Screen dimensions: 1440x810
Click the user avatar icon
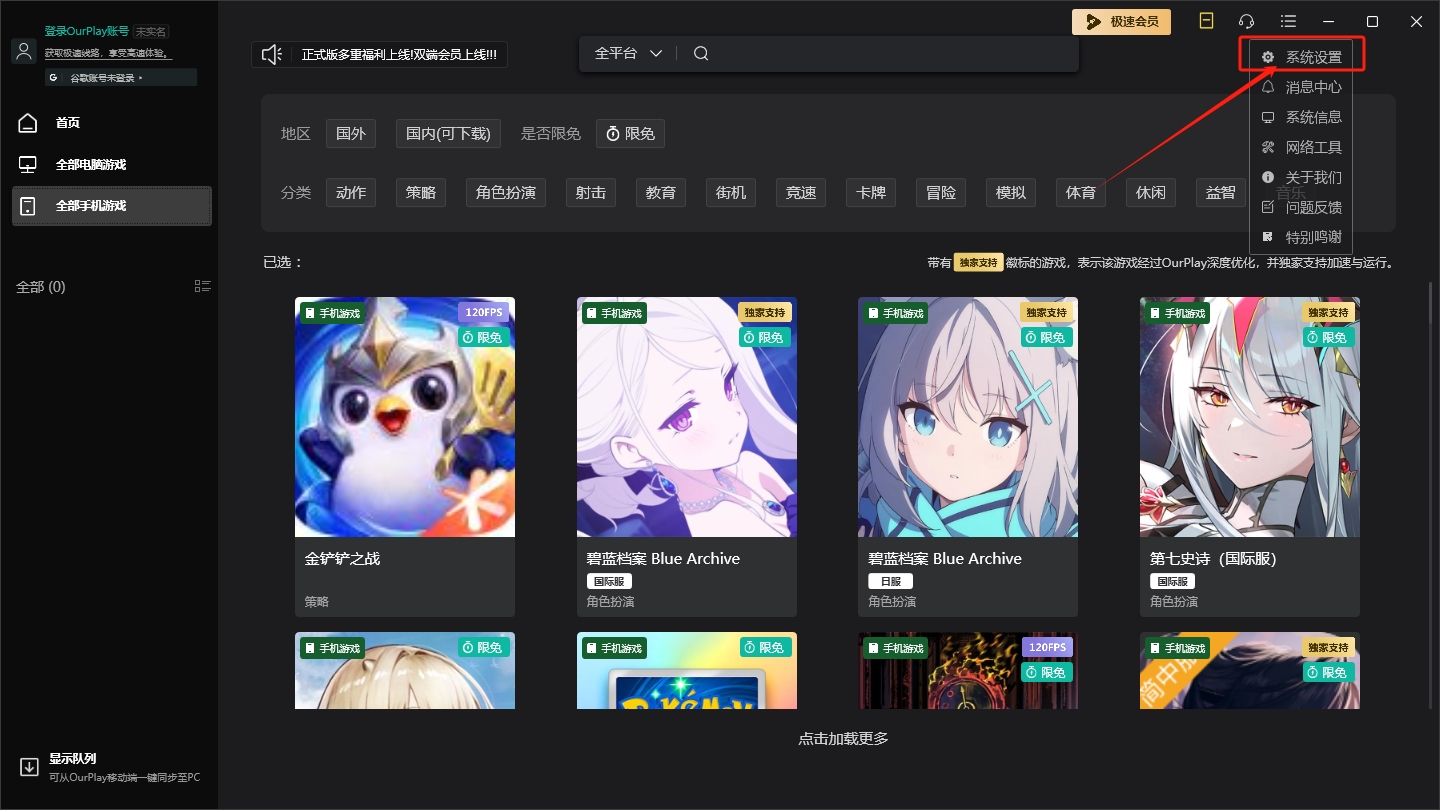tap(24, 51)
